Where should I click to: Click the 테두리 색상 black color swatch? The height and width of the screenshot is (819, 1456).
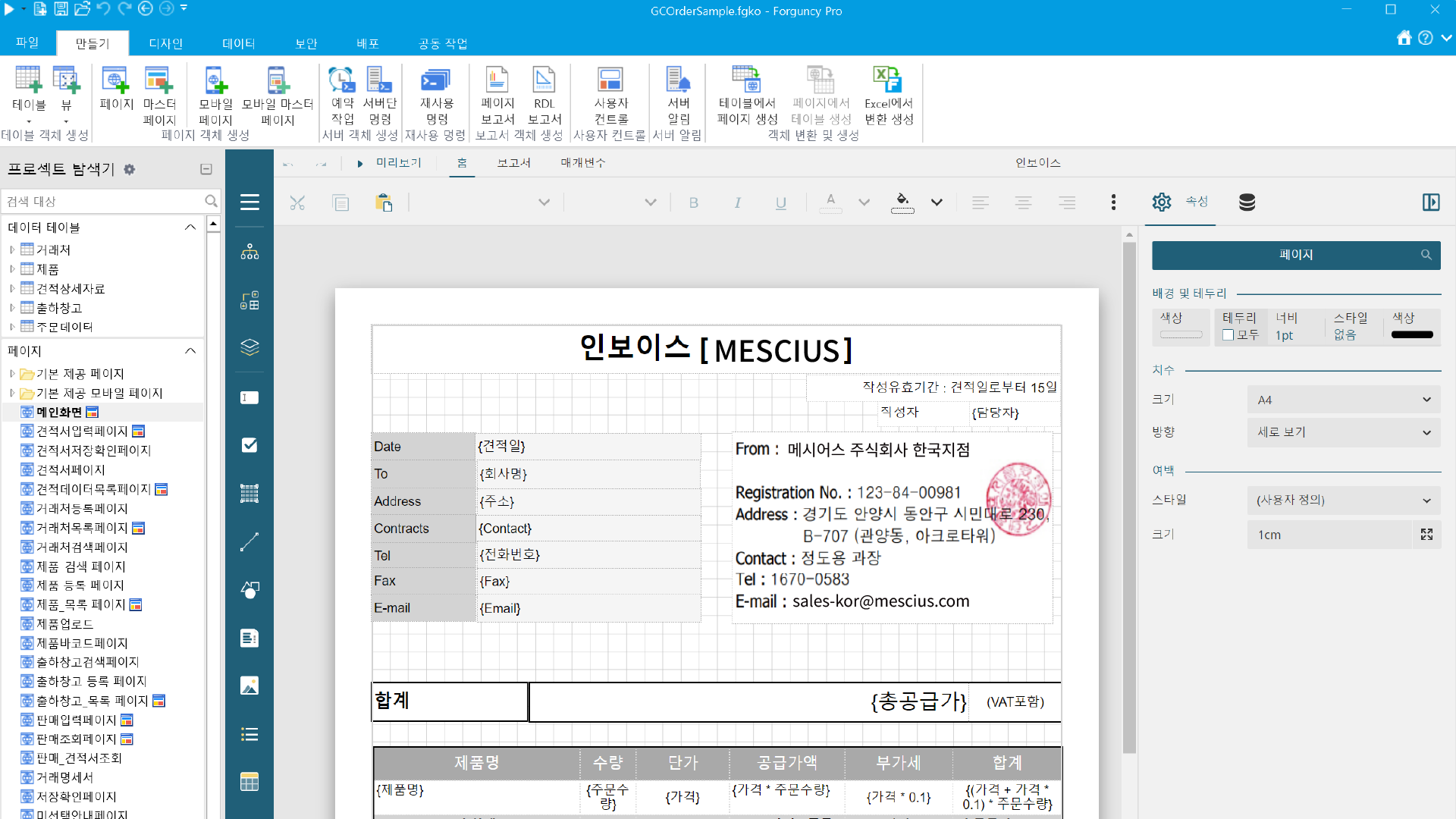[x=1412, y=334]
